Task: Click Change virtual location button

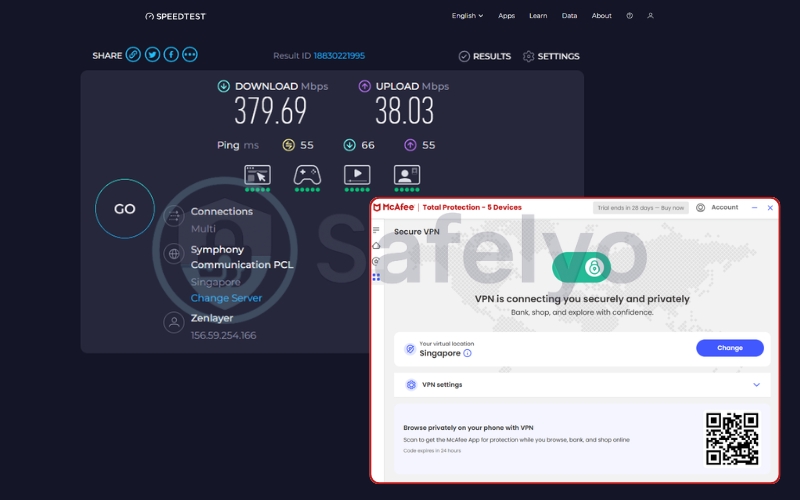Action: (x=730, y=348)
